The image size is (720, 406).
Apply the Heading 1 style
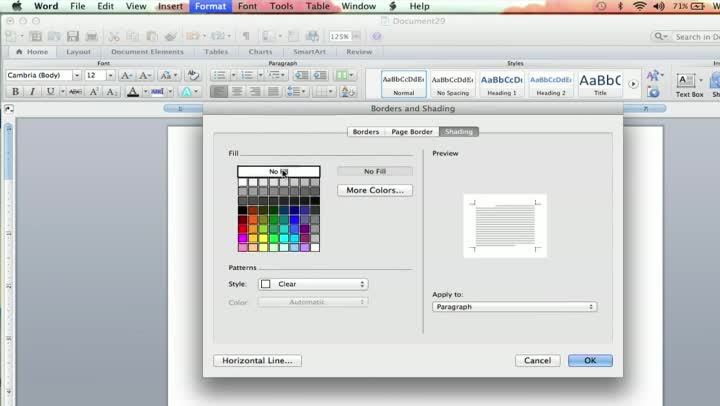click(501, 84)
